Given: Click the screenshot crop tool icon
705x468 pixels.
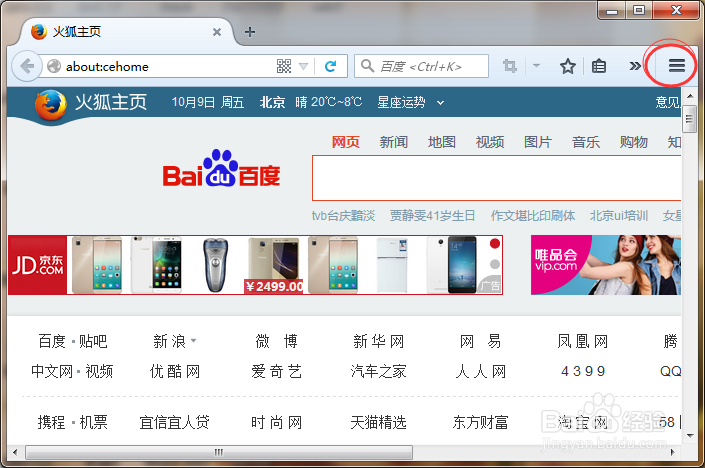Looking at the screenshot, I should tap(509, 66).
